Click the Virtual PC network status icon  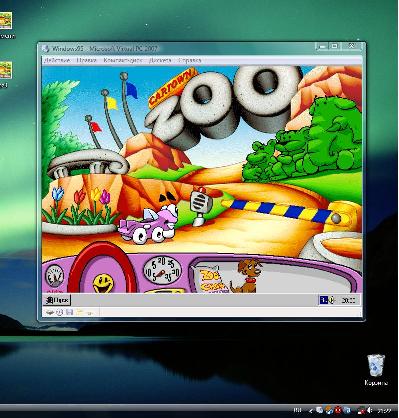(x=89, y=313)
